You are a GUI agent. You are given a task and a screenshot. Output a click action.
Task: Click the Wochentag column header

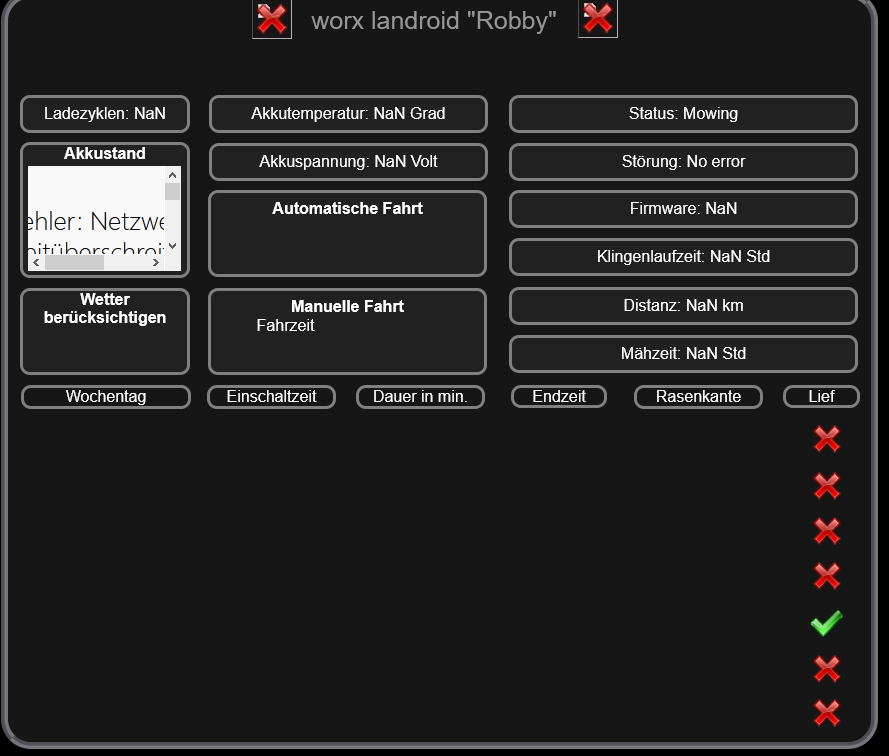coord(106,396)
